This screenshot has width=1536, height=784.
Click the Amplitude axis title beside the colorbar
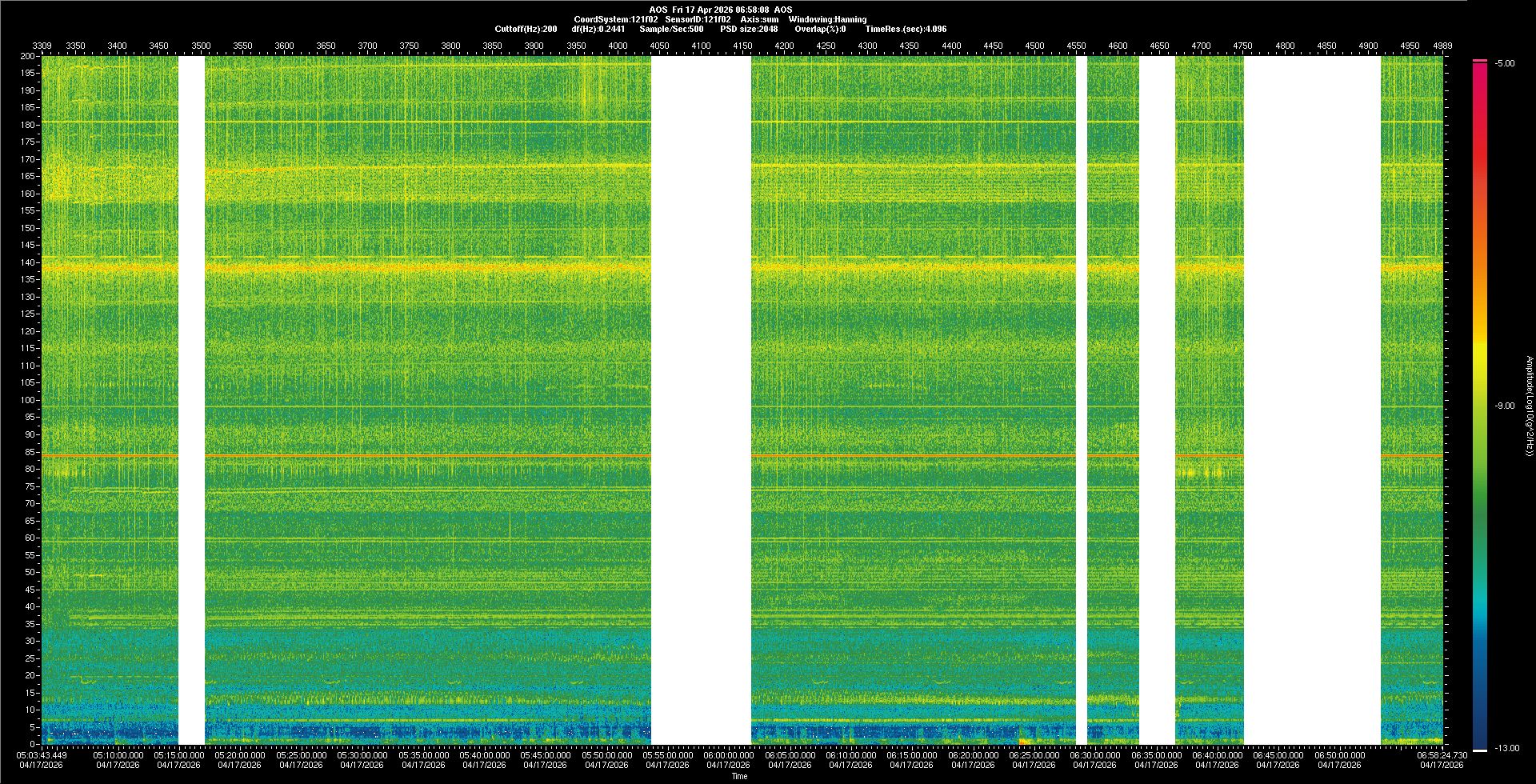coord(1528,406)
